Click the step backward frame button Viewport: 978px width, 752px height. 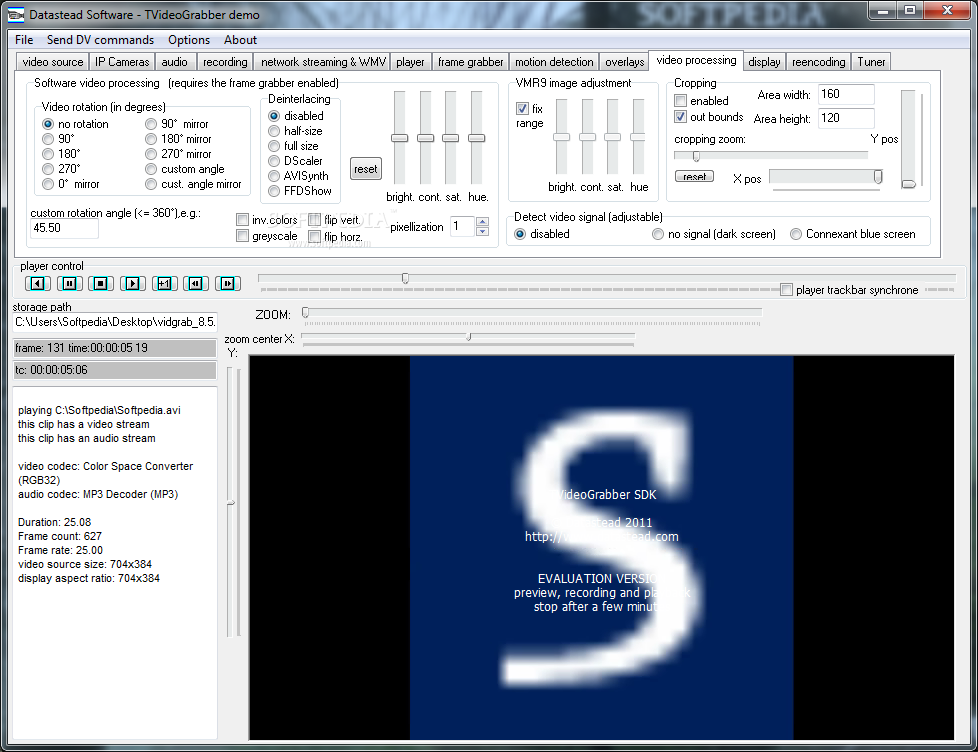(196, 284)
